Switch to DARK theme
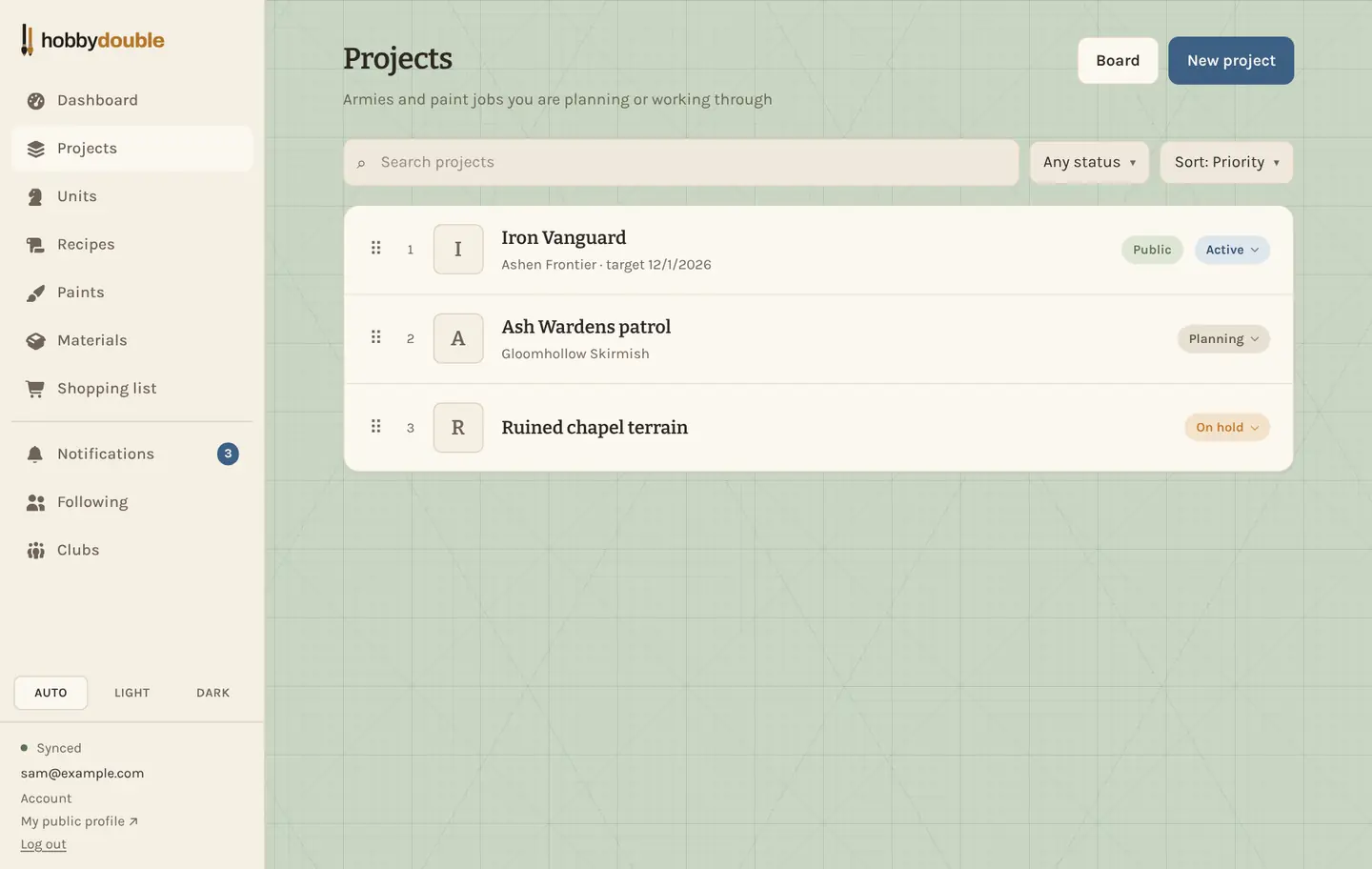The height and width of the screenshot is (869, 1372). [x=213, y=693]
